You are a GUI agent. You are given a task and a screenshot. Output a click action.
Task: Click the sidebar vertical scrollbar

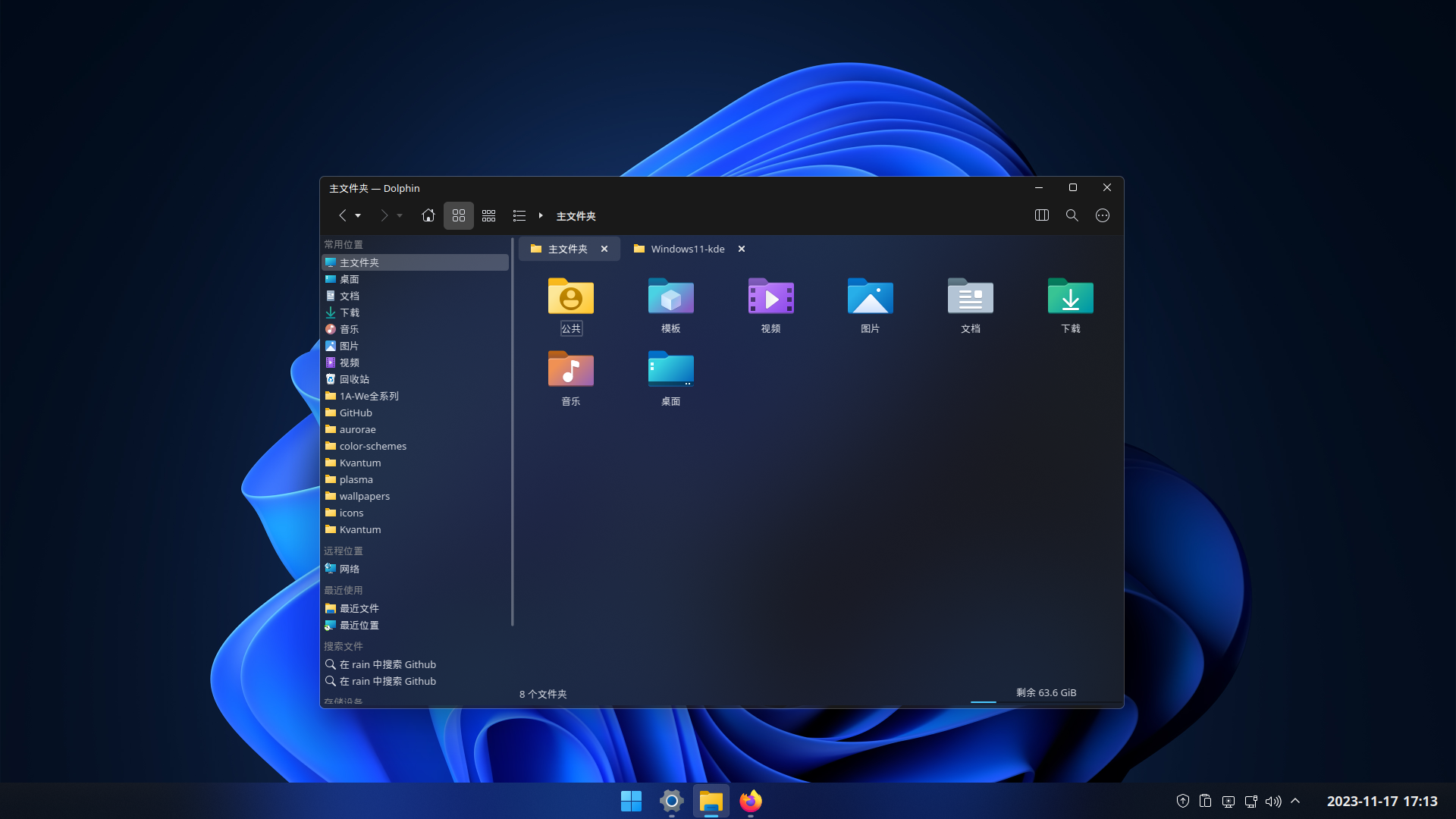click(513, 432)
